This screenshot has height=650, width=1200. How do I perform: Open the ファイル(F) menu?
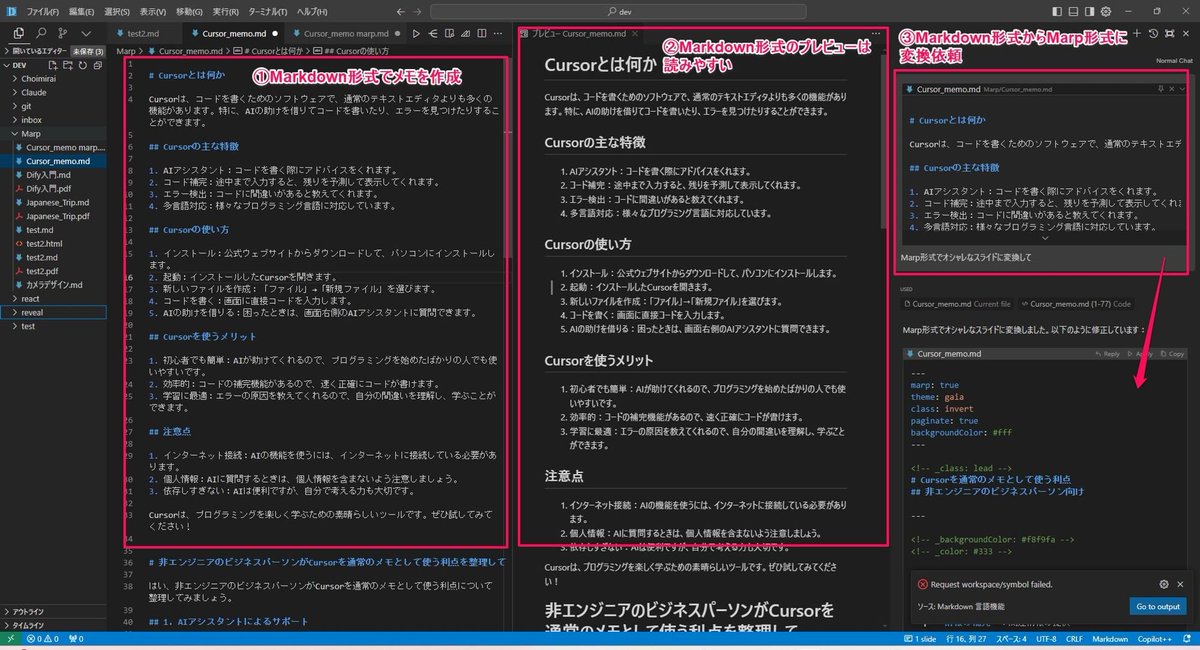43,11
